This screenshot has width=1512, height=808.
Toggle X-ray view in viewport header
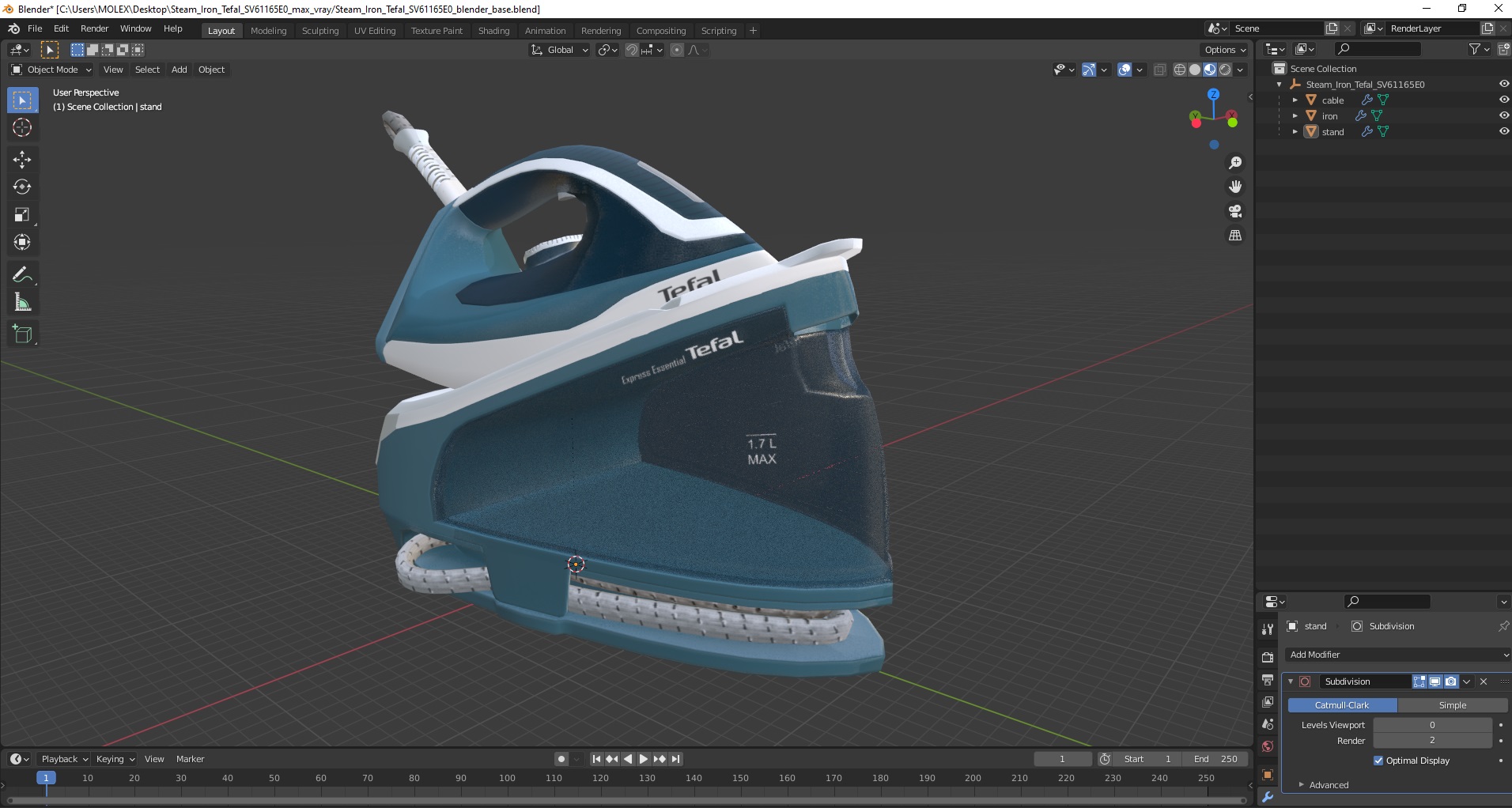click(1160, 70)
